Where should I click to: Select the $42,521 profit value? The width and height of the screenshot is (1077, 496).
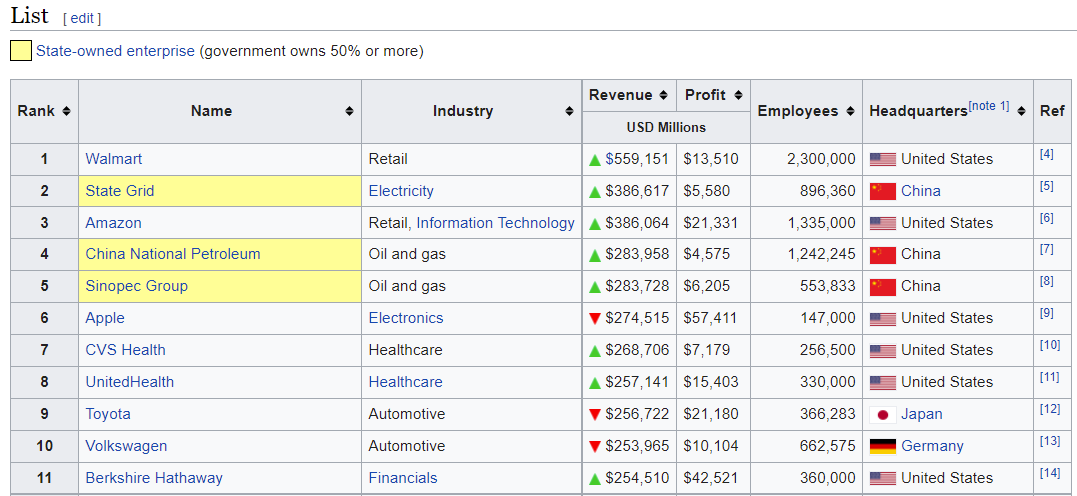click(711, 478)
